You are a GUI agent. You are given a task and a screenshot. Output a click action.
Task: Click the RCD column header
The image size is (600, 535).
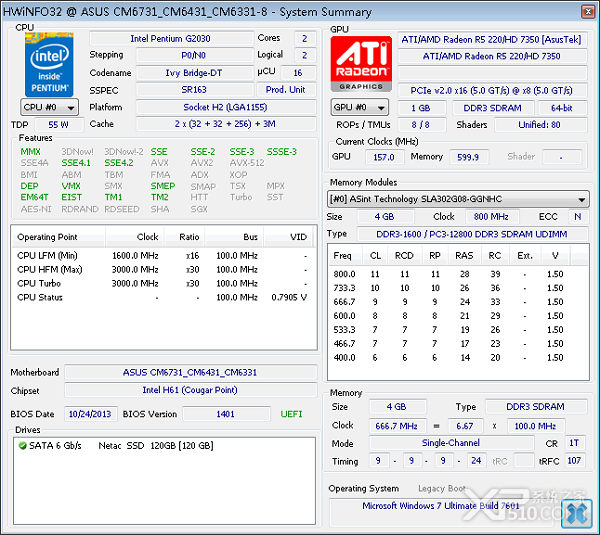point(404,256)
